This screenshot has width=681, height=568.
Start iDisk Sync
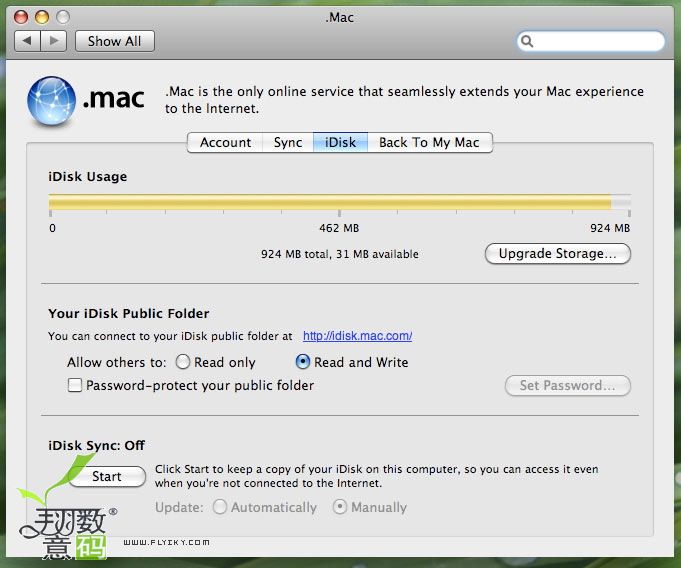click(x=107, y=476)
